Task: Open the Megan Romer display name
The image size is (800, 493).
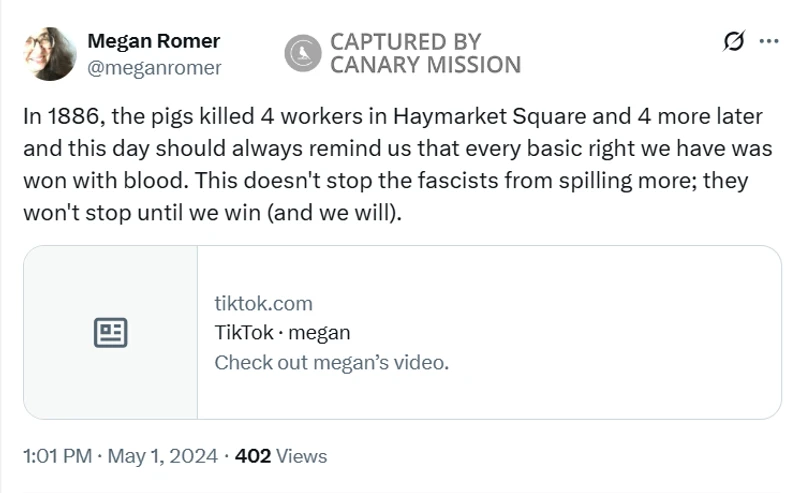Action: 154,41
